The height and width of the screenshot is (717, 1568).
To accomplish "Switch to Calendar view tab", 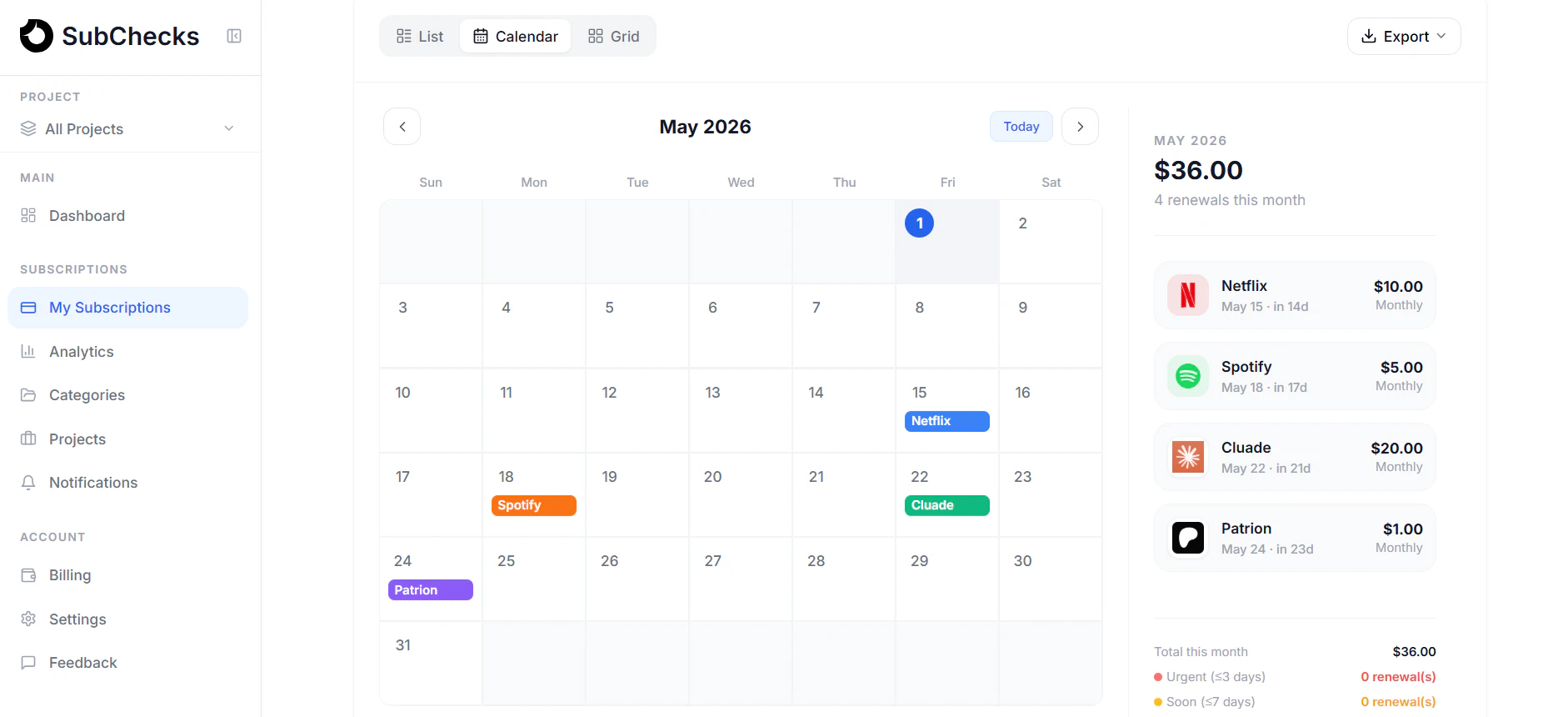I will click(x=516, y=36).
